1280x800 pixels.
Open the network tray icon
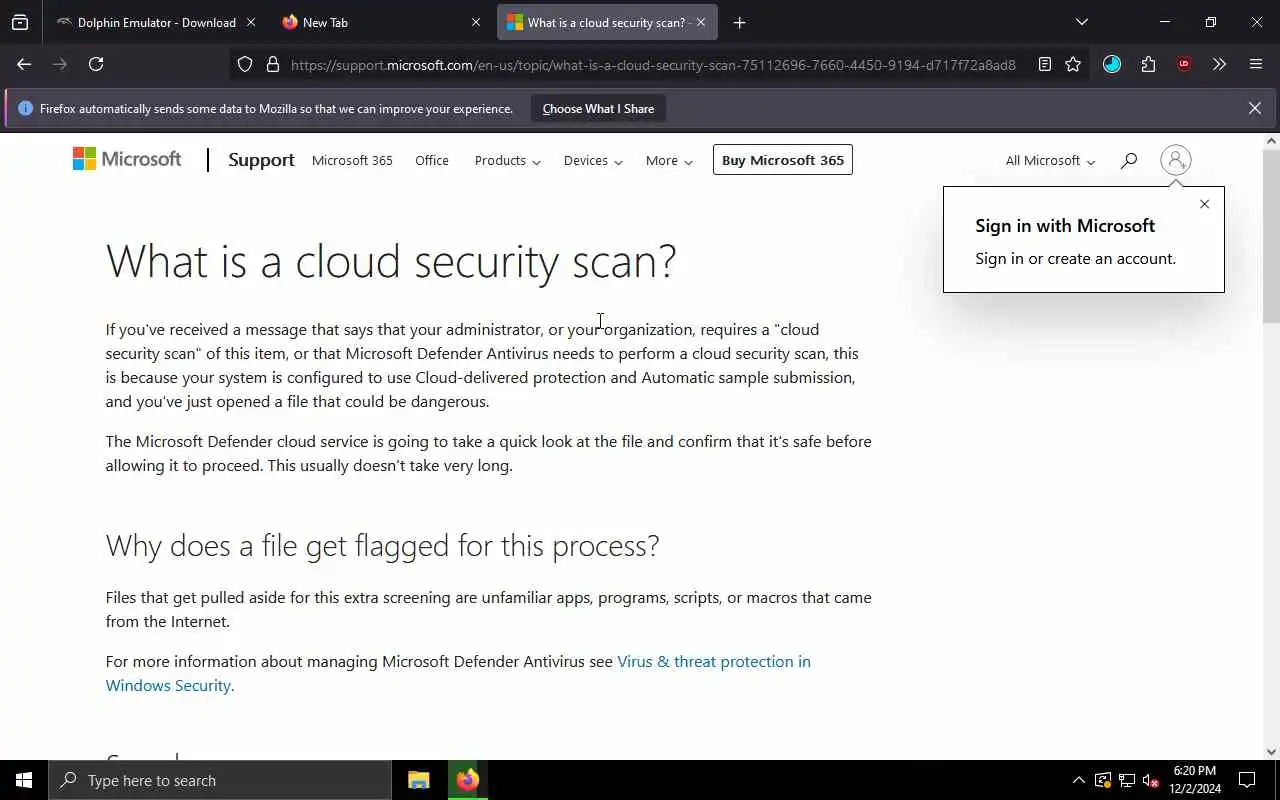[x=1126, y=780]
